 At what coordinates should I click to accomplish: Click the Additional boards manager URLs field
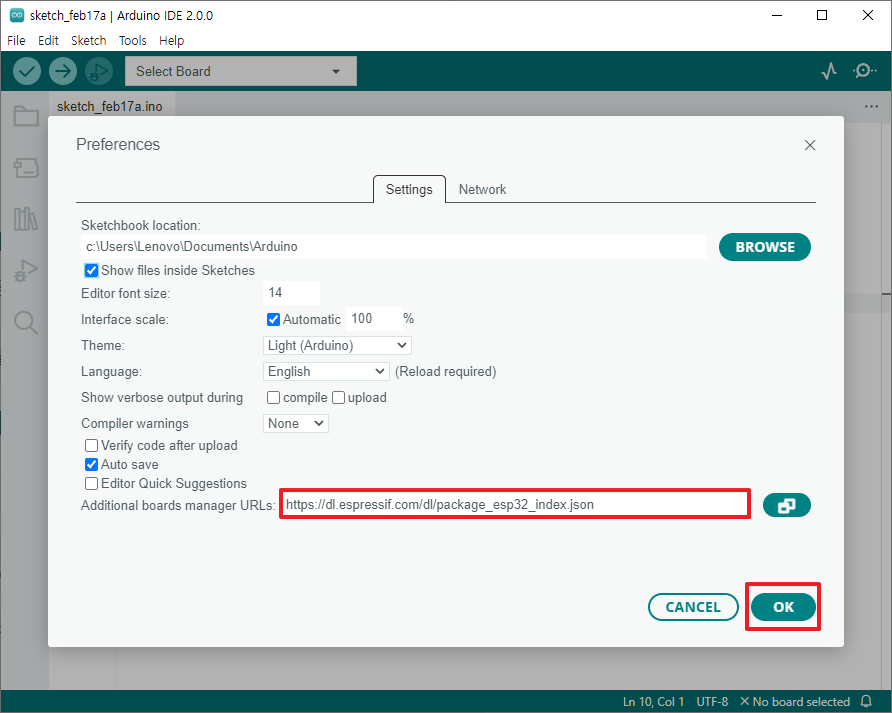[x=515, y=504]
